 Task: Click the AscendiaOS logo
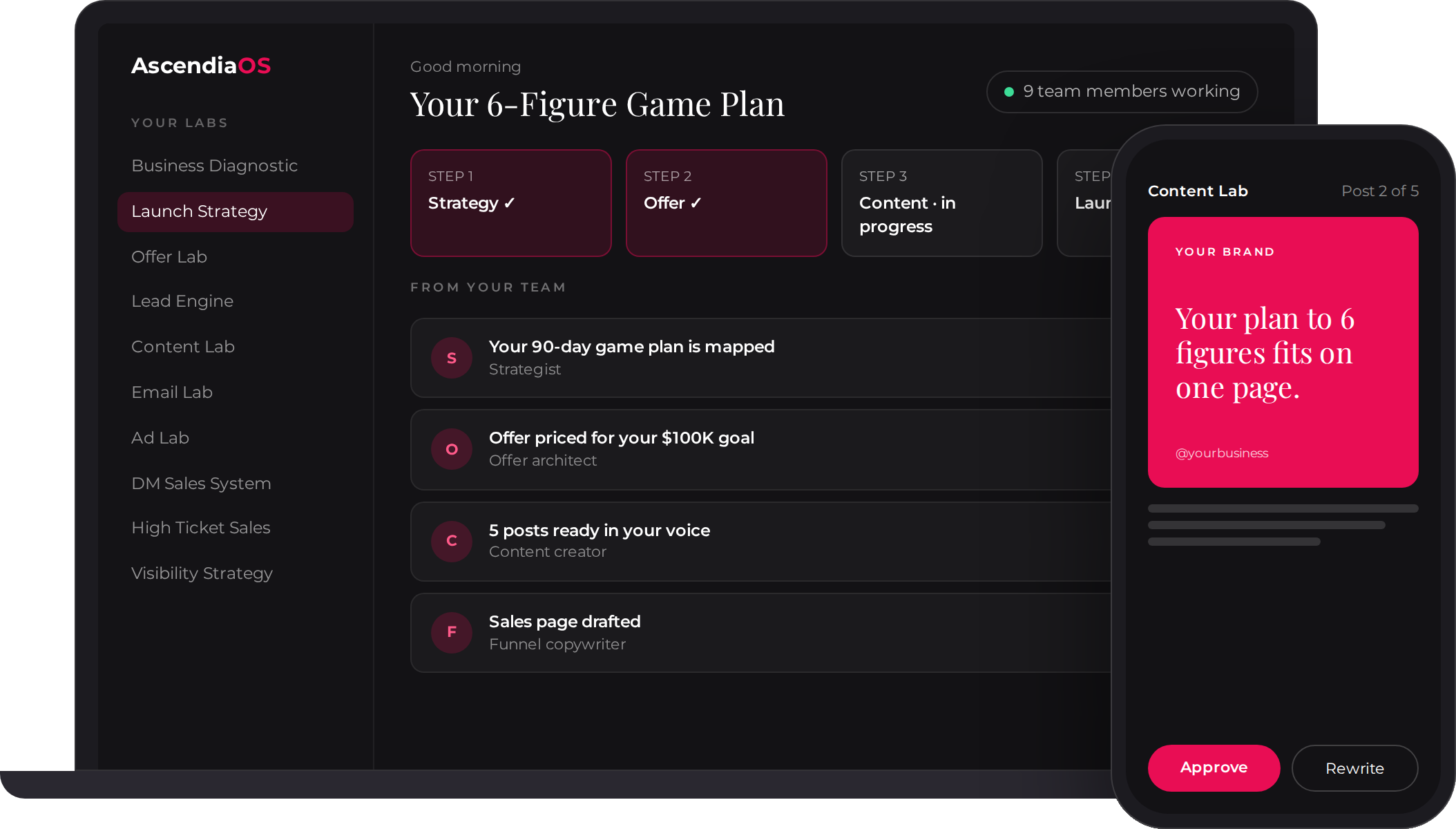point(201,66)
